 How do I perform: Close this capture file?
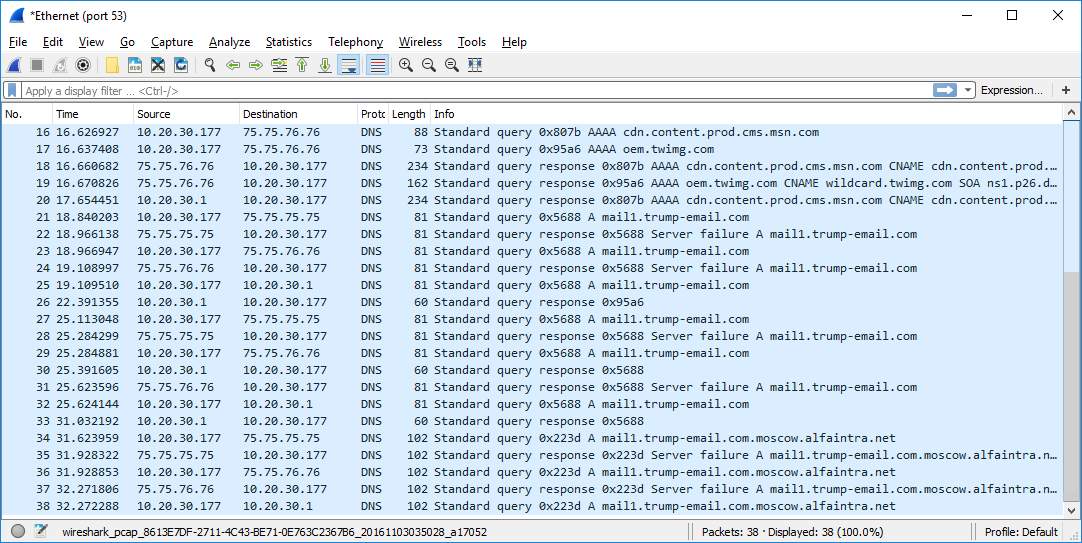(158, 66)
